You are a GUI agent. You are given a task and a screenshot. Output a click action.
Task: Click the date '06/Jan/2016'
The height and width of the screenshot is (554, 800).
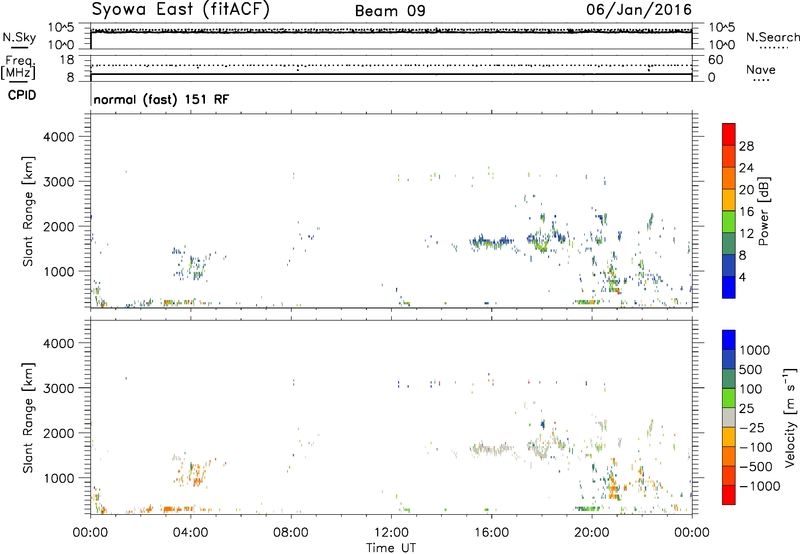pyautogui.click(x=639, y=9)
